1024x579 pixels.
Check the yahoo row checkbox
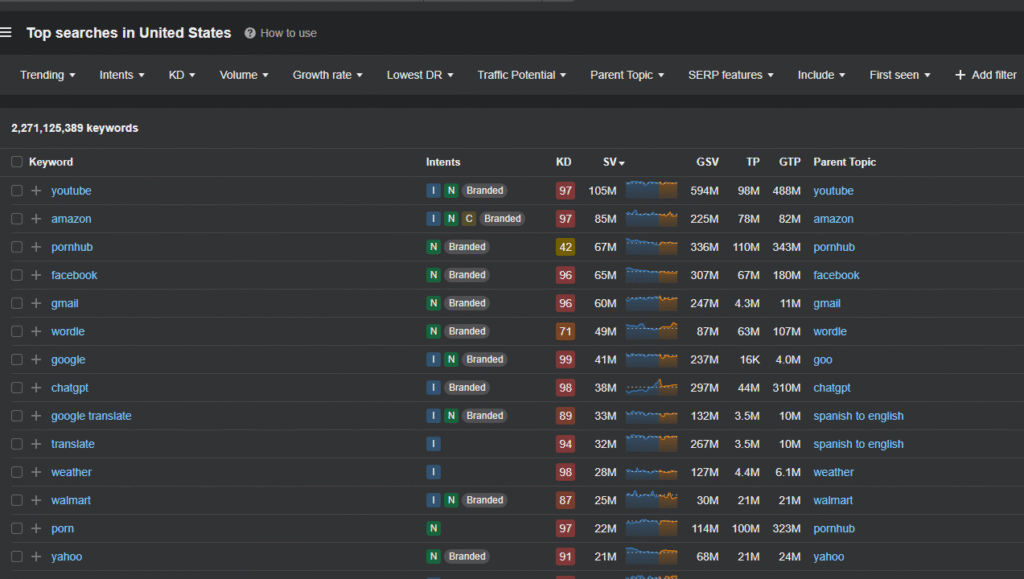(17, 556)
